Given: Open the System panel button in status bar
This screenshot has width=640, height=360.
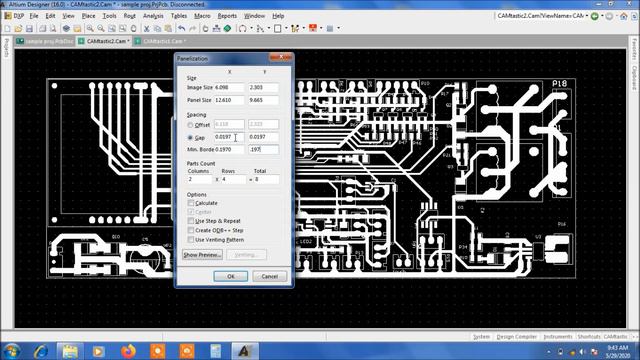Looking at the screenshot, I should click(481, 337).
